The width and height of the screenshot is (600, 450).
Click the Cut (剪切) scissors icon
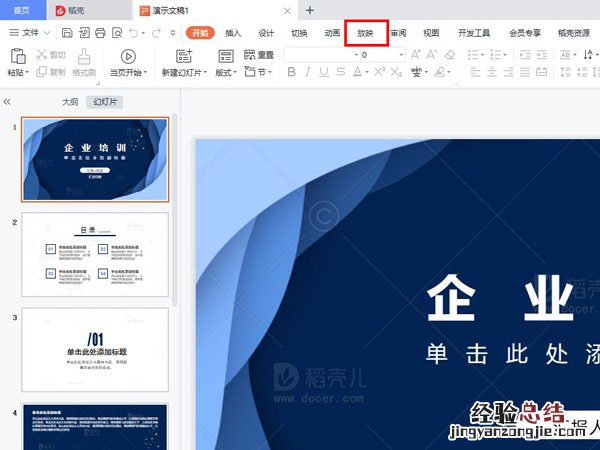(42, 55)
